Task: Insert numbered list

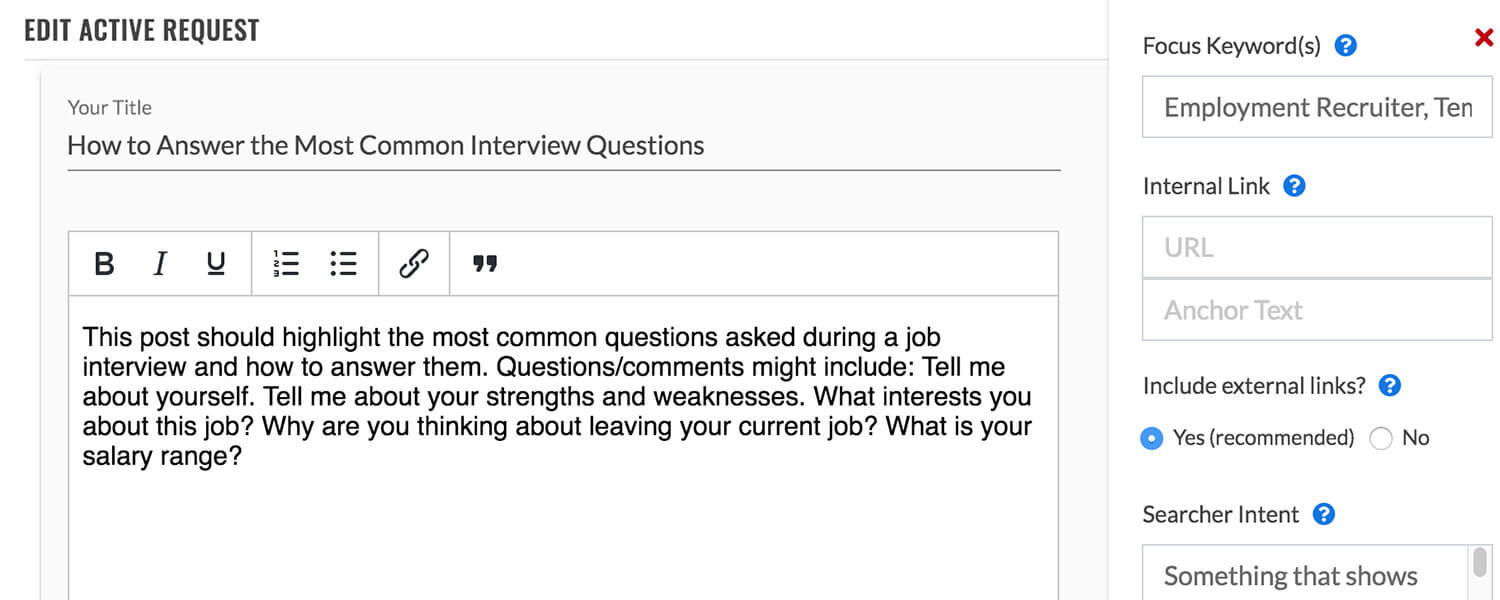Action: pos(286,264)
